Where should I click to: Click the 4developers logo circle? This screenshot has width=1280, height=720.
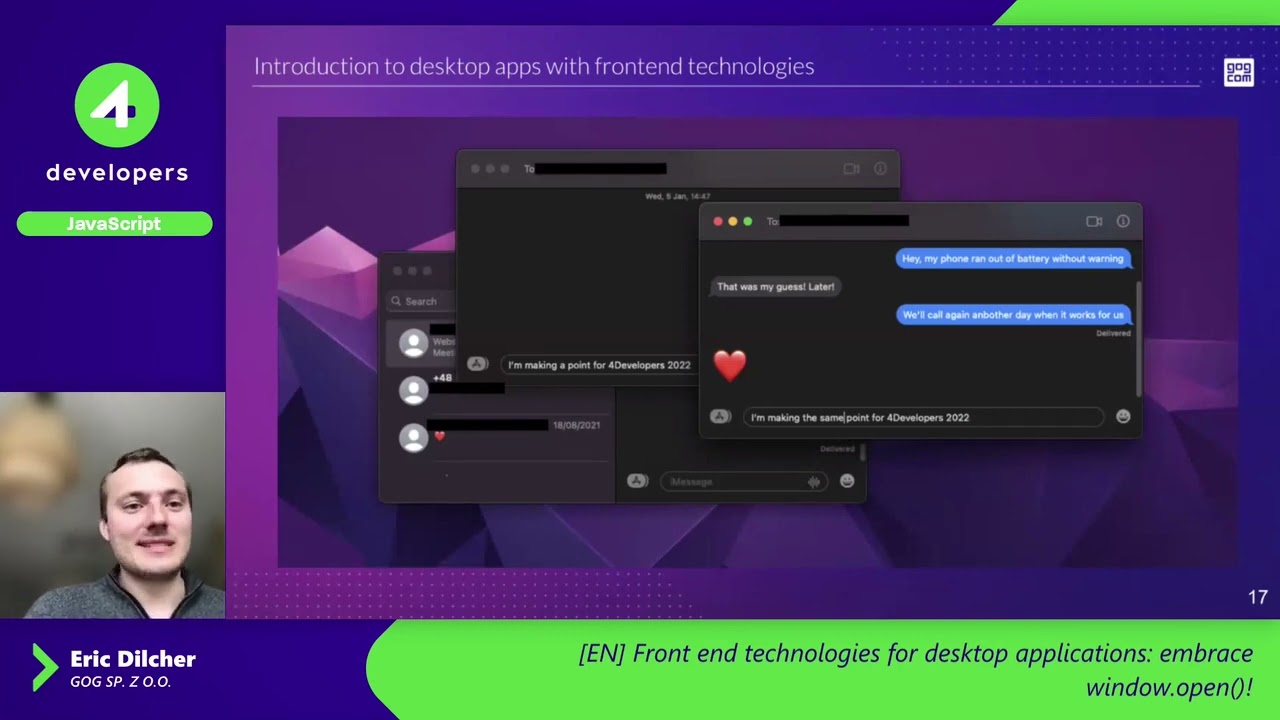coord(117,105)
